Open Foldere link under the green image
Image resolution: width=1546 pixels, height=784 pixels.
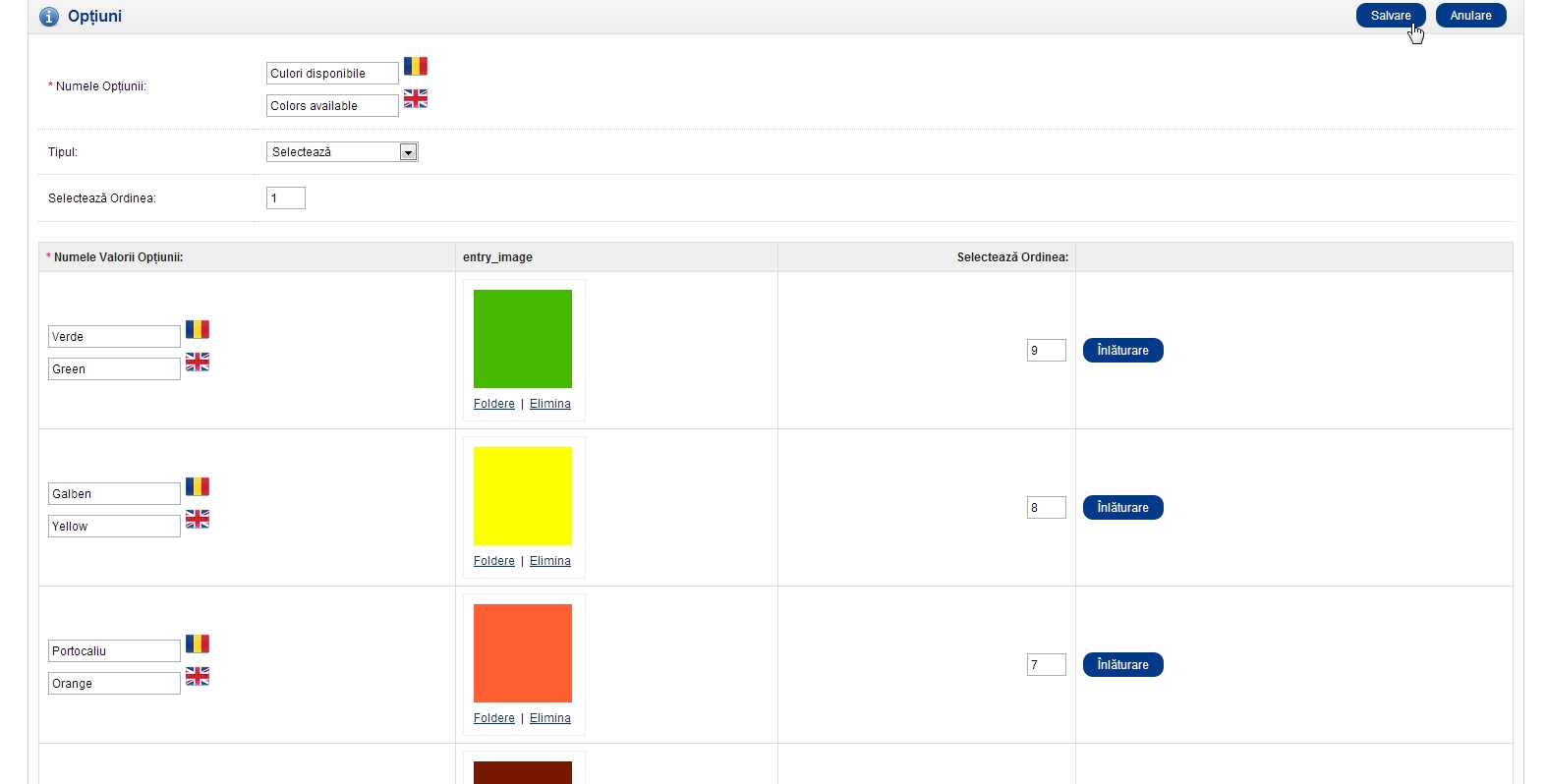(x=493, y=404)
